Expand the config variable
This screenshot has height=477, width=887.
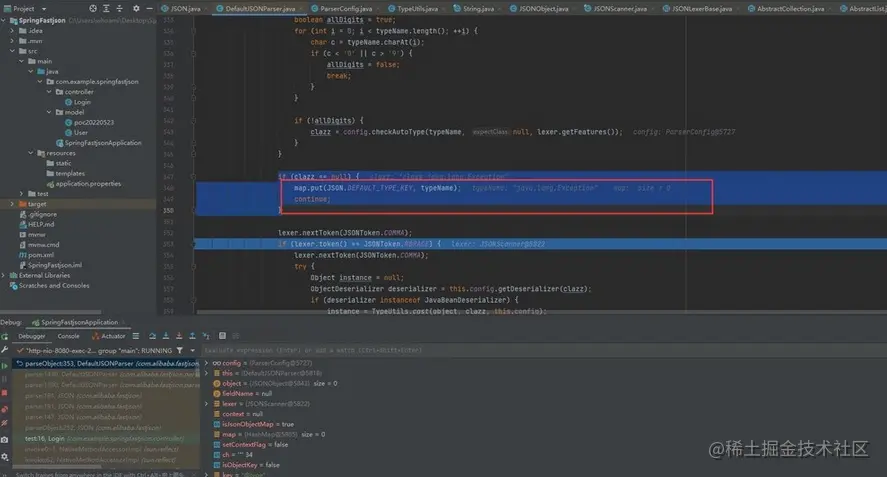coord(206,363)
